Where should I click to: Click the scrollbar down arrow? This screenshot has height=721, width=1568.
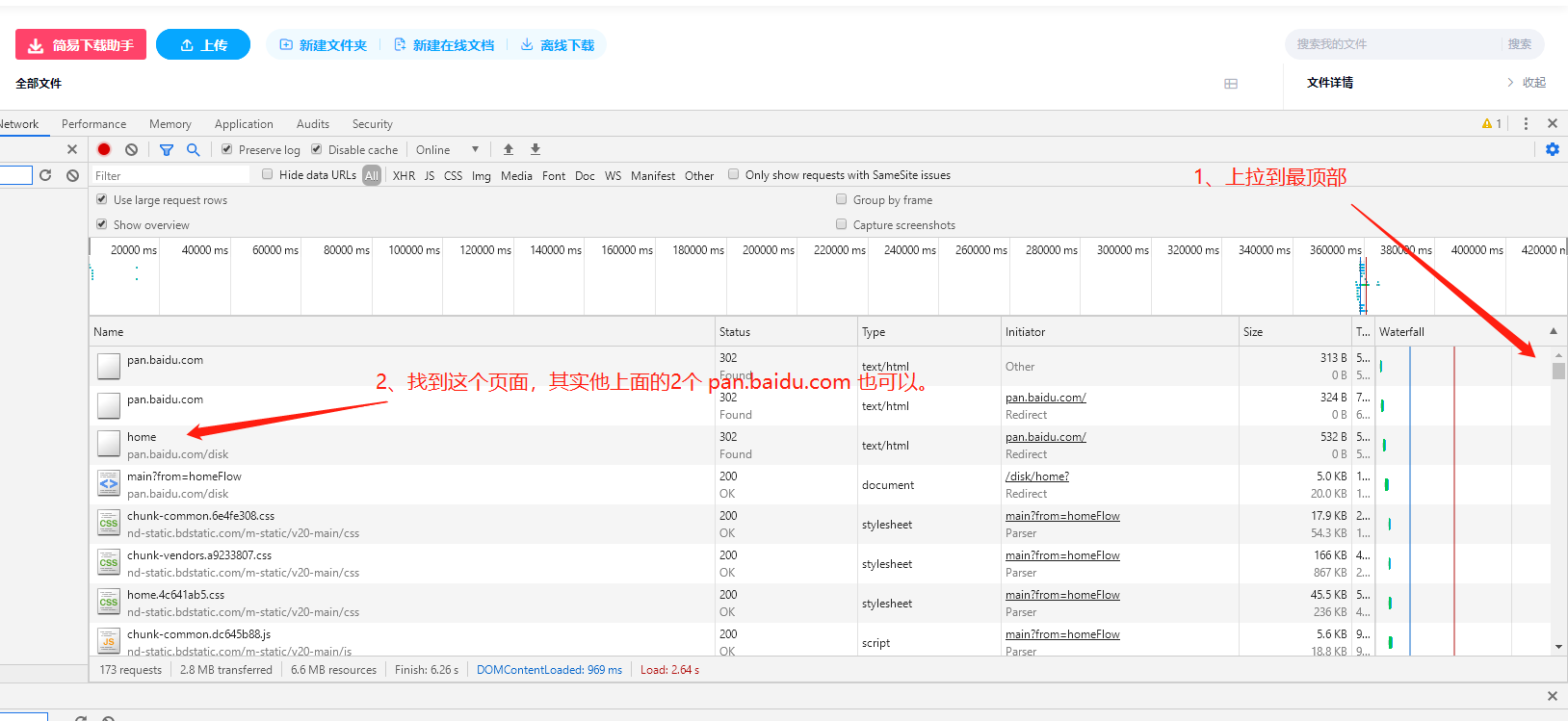coord(1558,647)
